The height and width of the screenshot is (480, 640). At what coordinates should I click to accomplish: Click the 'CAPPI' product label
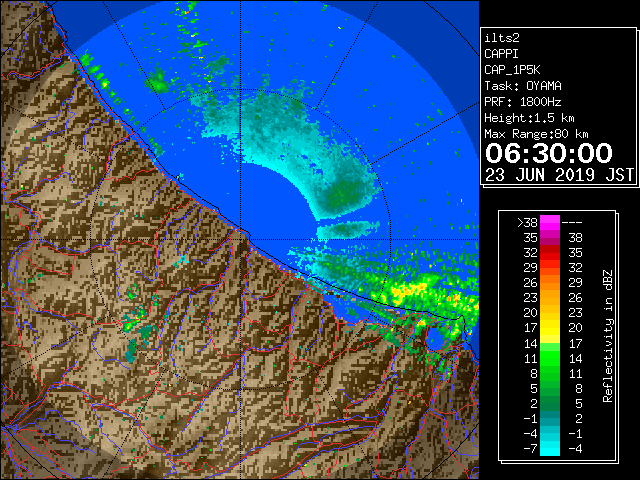pyautogui.click(x=501, y=54)
